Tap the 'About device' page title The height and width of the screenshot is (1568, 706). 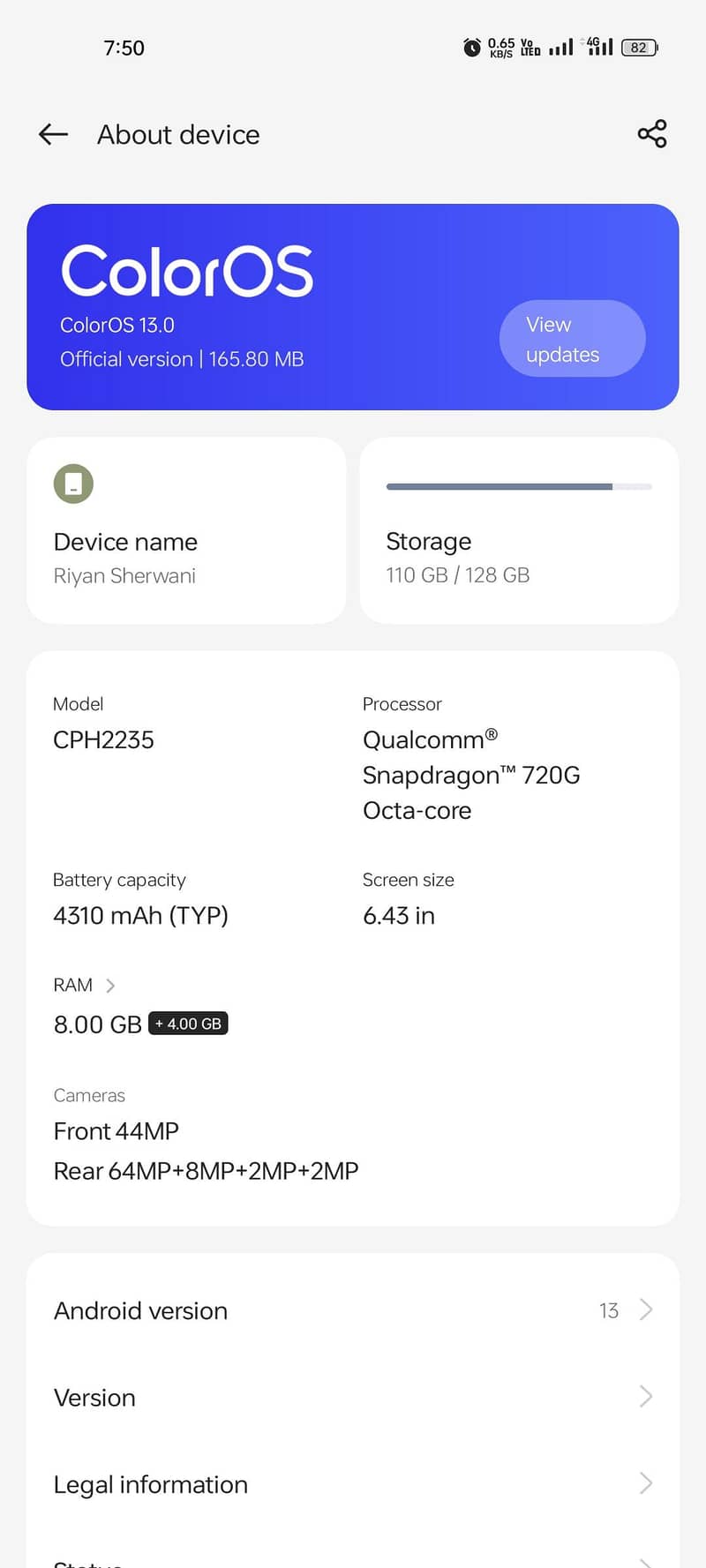pyautogui.click(x=178, y=134)
